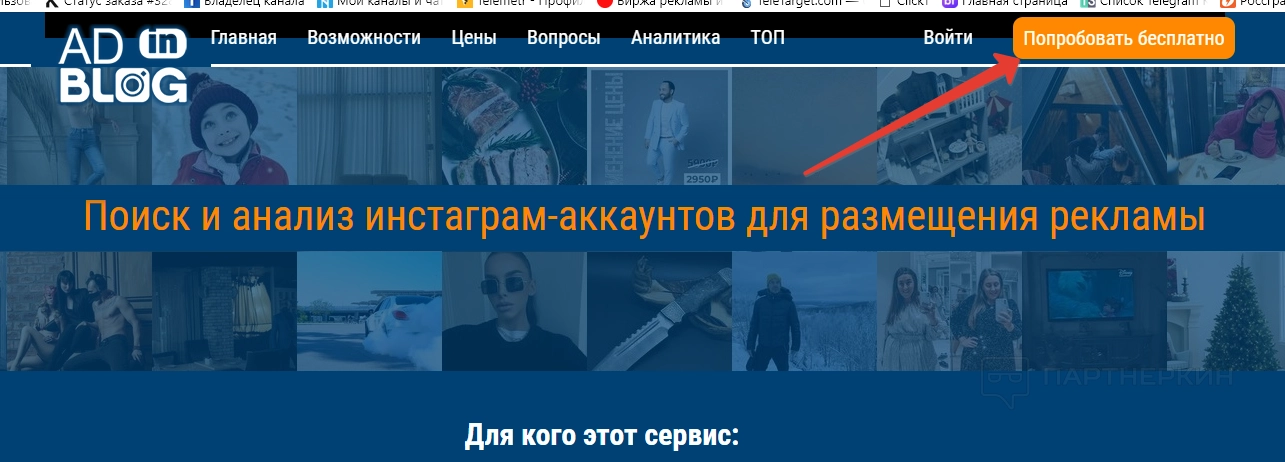Open the sliced meat dish photo

point(514,126)
